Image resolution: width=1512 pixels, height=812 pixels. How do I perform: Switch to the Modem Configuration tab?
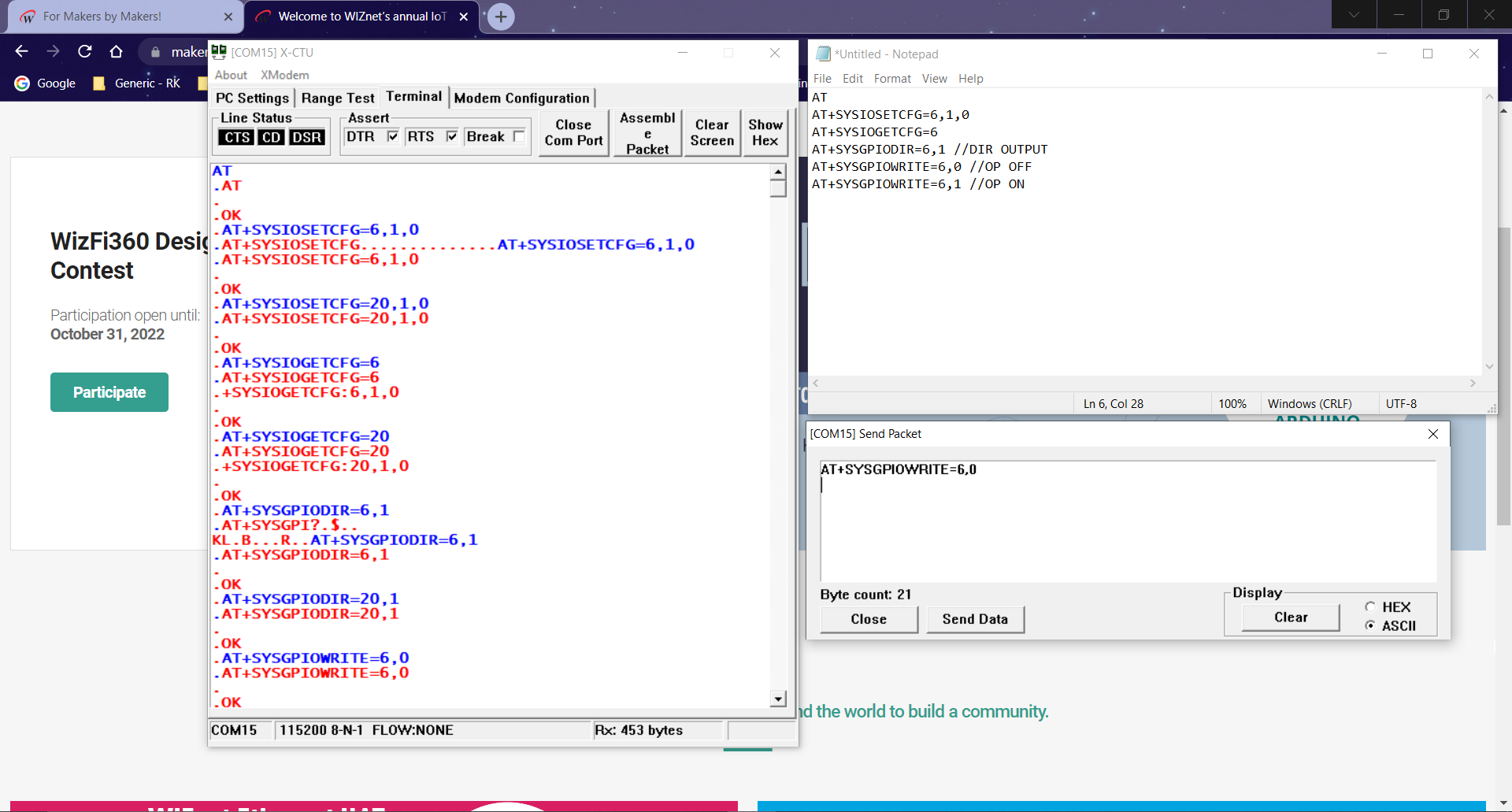point(521,98)
